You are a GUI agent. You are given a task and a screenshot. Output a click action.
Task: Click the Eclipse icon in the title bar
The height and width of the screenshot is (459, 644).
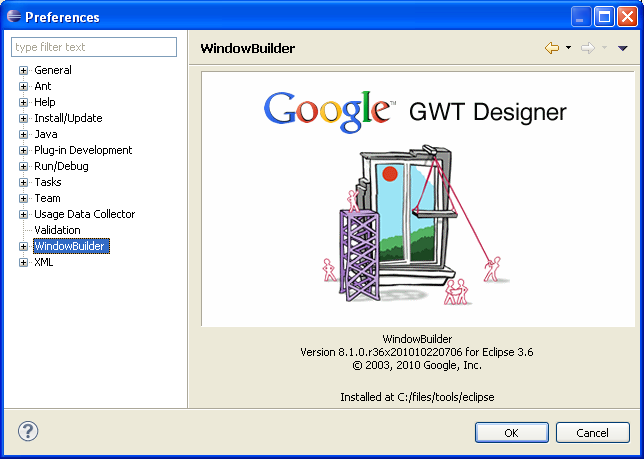pyautogui.click(x=14, y=16)
